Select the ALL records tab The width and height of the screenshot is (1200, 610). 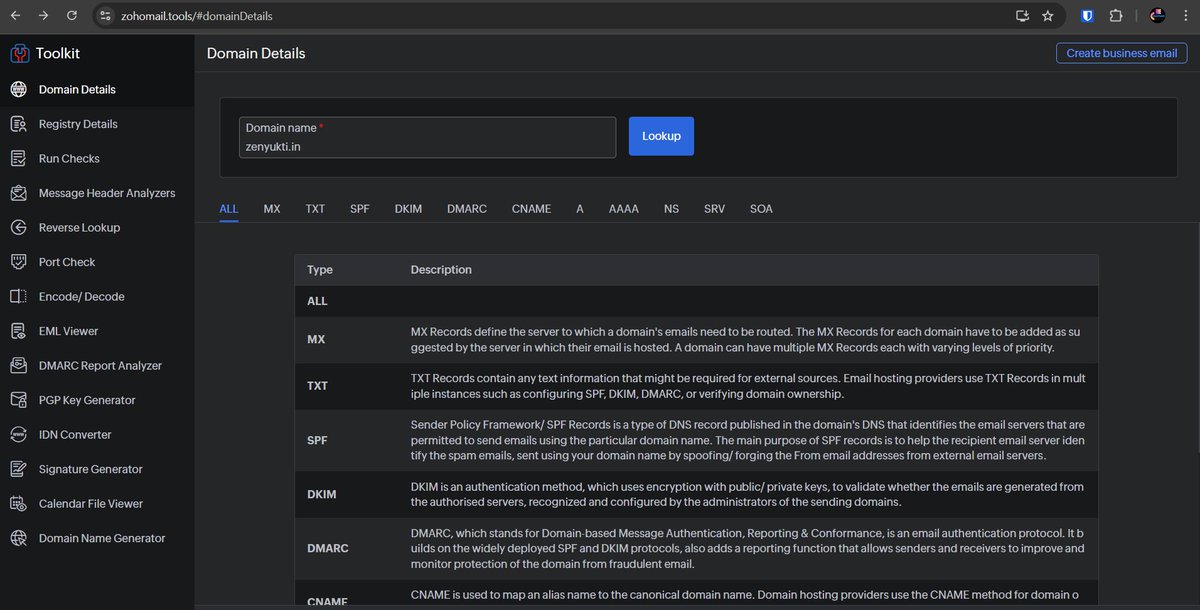pos(229,209)
